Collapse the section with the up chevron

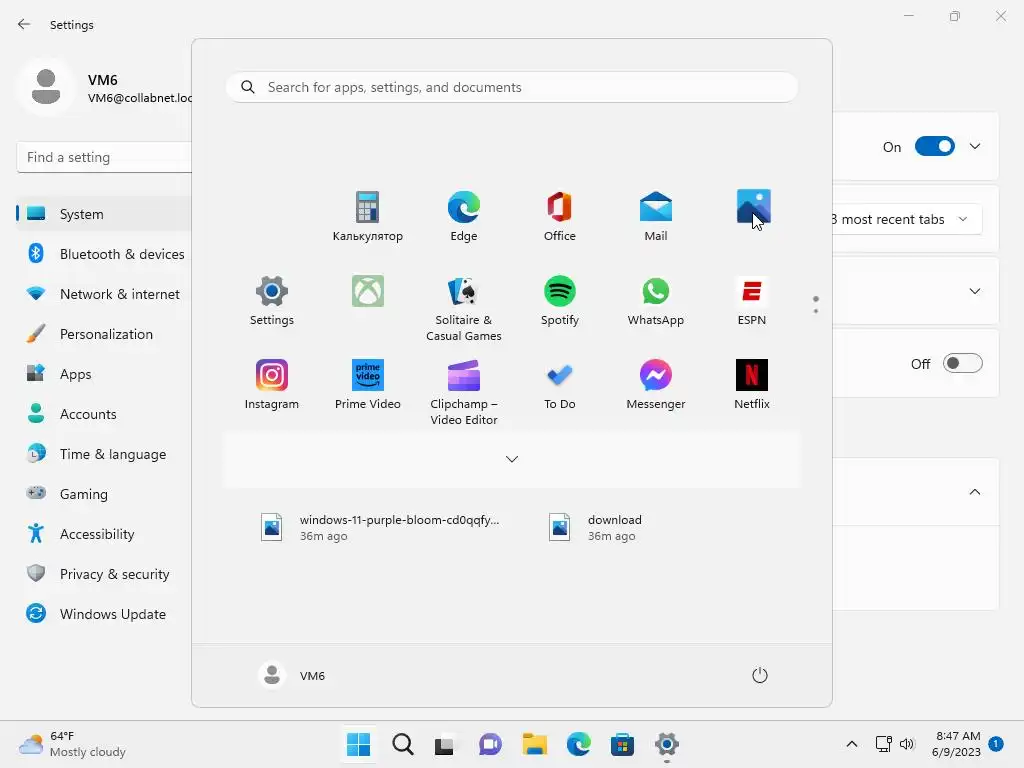[975, 492]
